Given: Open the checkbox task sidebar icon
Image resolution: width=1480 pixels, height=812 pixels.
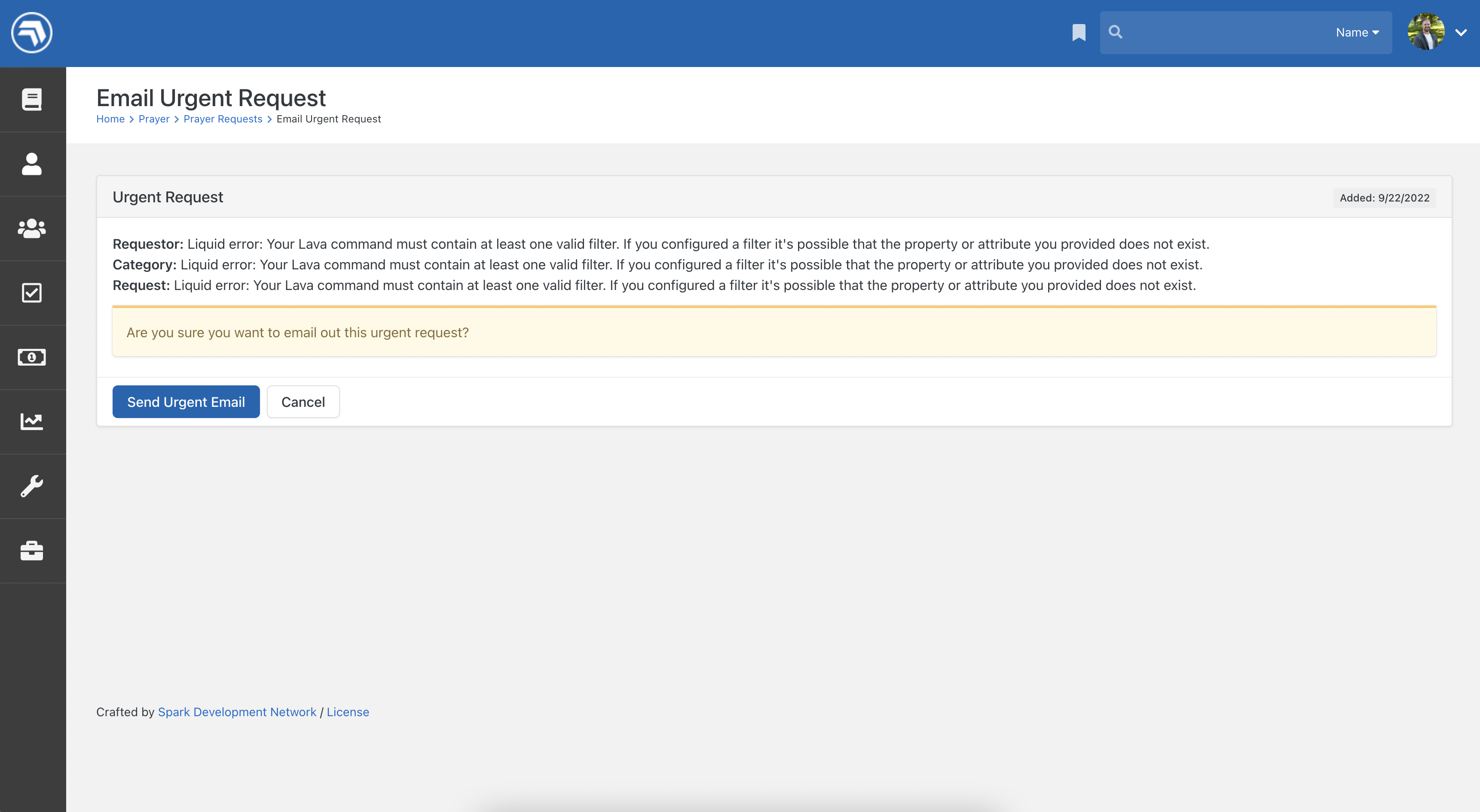Looking at the screenshot, I should pos(32,293).
